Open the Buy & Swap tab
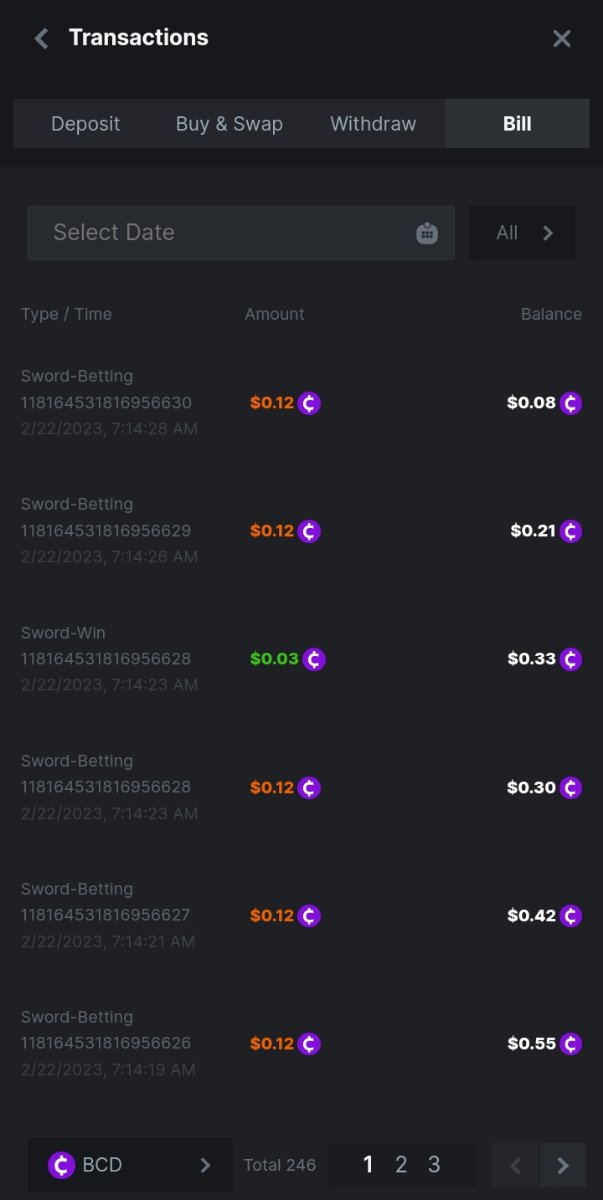 point(229,124)
